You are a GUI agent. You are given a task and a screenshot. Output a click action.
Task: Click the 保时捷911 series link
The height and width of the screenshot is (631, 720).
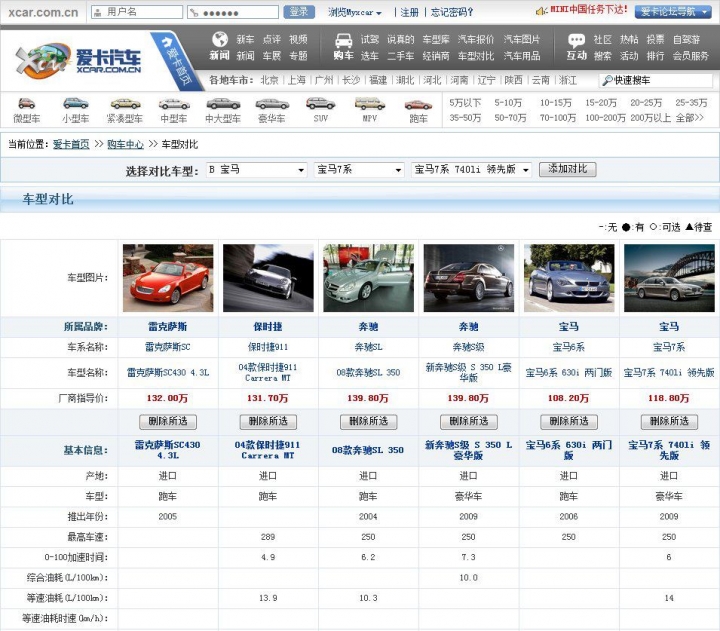[x=268, y=347]
